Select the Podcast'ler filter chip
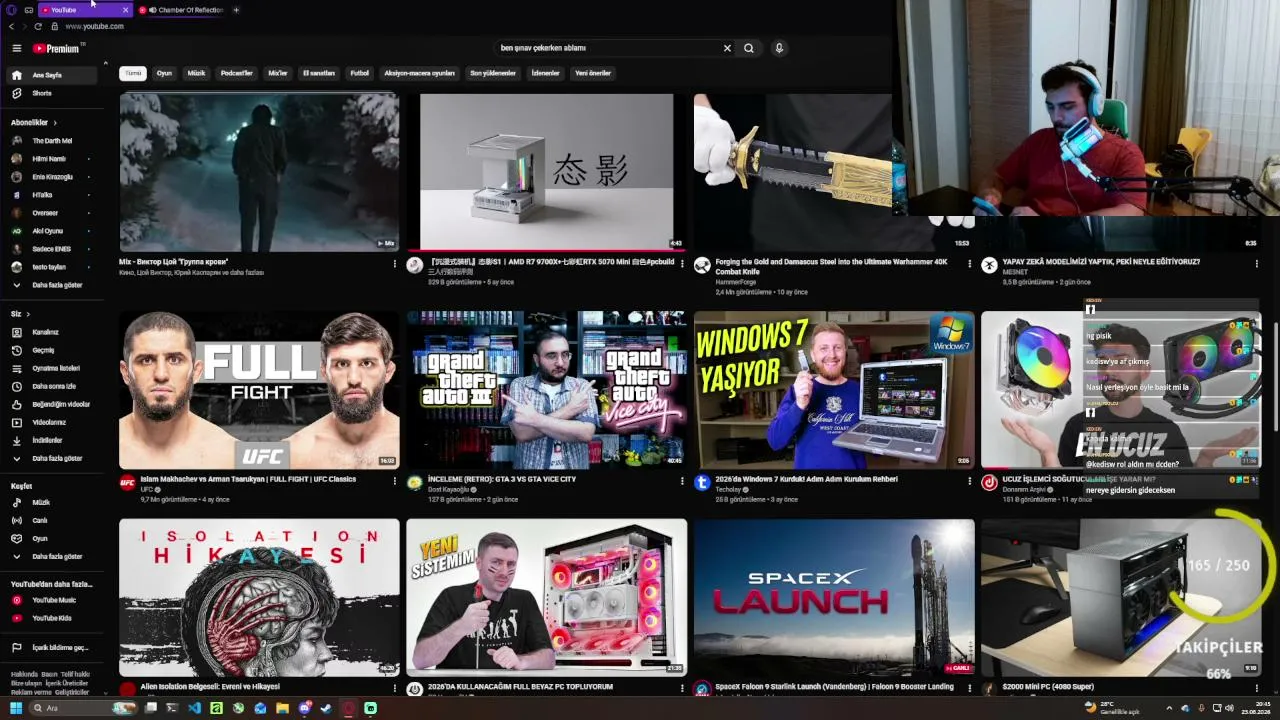Viewport: 1280px width, 720px height. click(237, 73)
